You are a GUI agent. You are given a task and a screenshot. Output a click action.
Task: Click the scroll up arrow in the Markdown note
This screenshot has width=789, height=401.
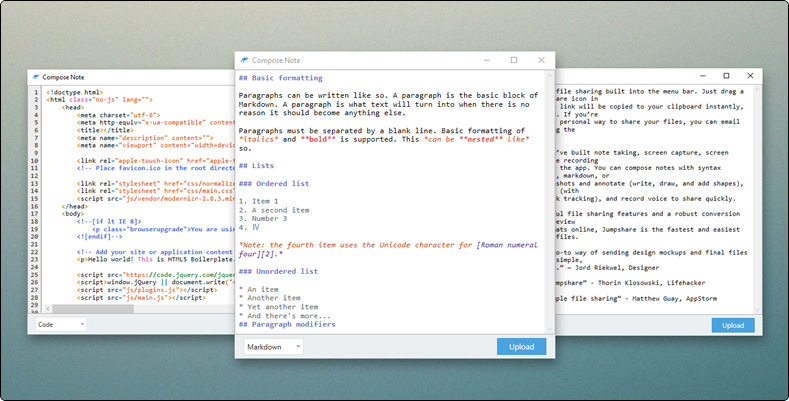click(x=549, y=75)
